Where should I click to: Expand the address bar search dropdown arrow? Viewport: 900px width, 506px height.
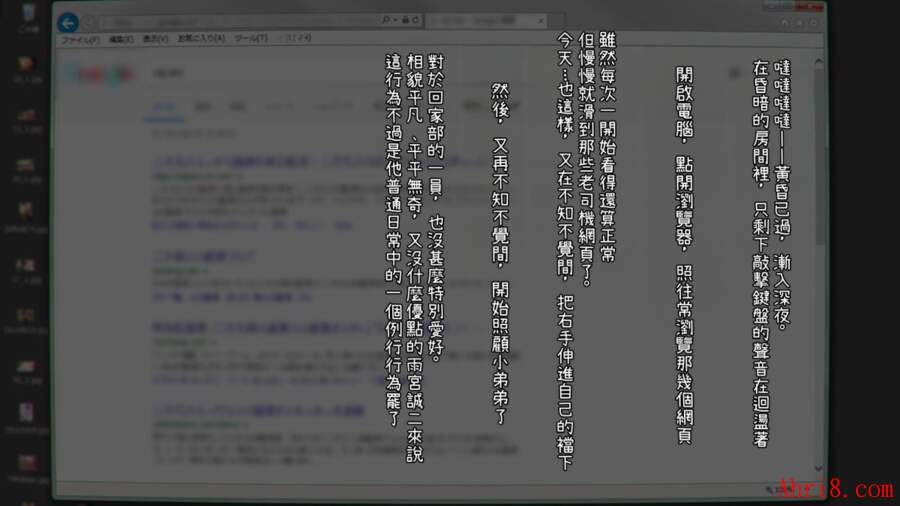(x=393, y=20)
